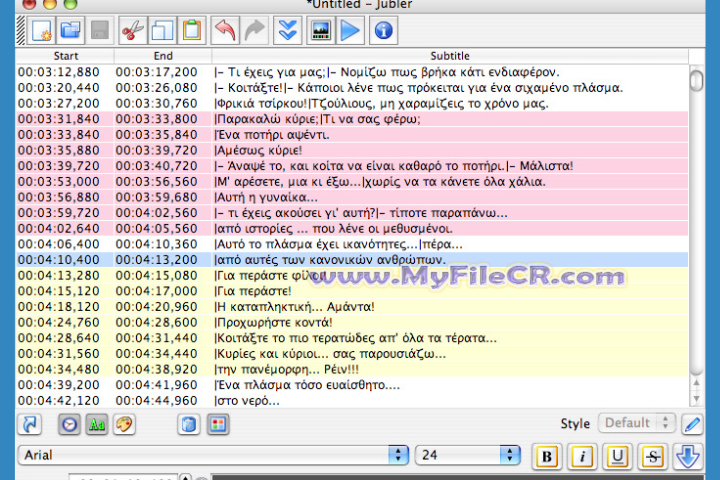
Task: Click end time 00:04:02,560
Action: (x=156, y=213)
